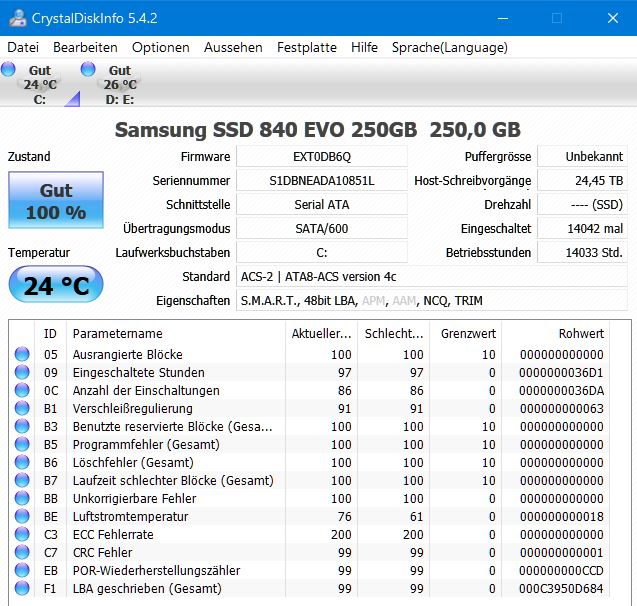Click status orb for Luftstromtemperatur row
This screenshot has width=637, height=606.
pos(22,516)
